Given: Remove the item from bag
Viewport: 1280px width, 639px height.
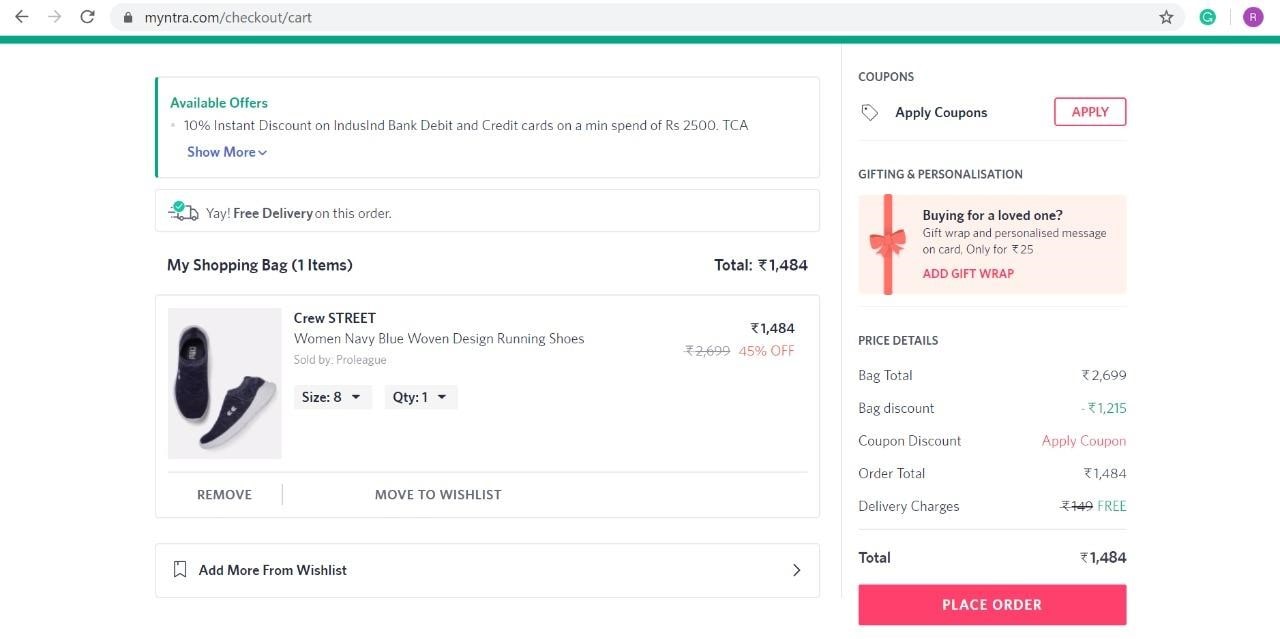Looking at the screenshot, I should click(x=224, y=495).
